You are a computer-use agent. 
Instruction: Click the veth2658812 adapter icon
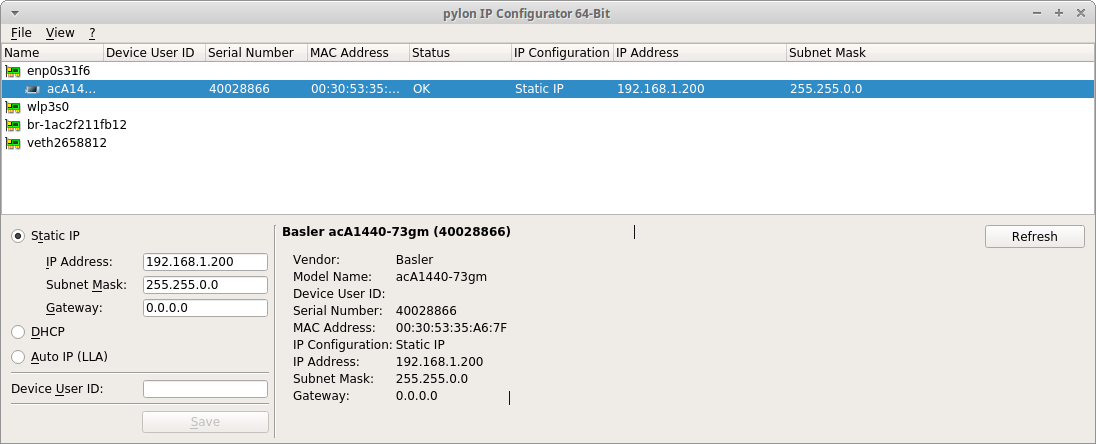click(13, 143)
